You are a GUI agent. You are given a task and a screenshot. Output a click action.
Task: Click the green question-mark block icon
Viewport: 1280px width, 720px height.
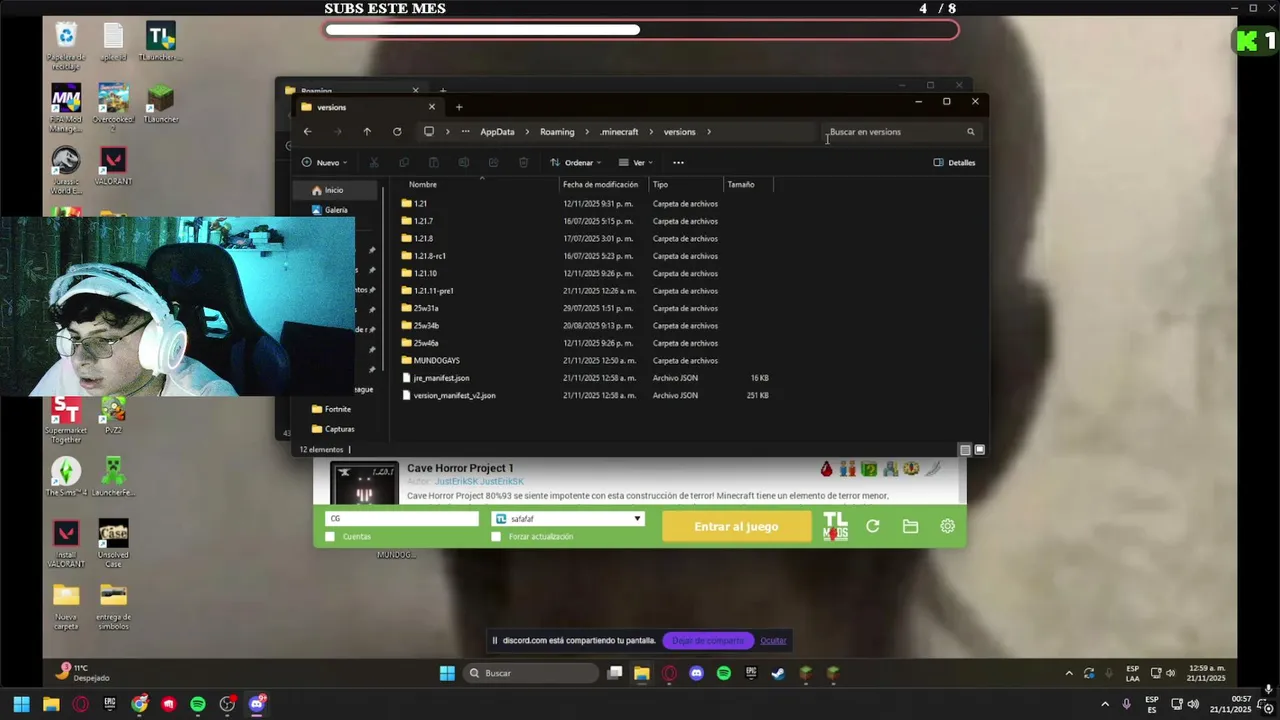869,468
